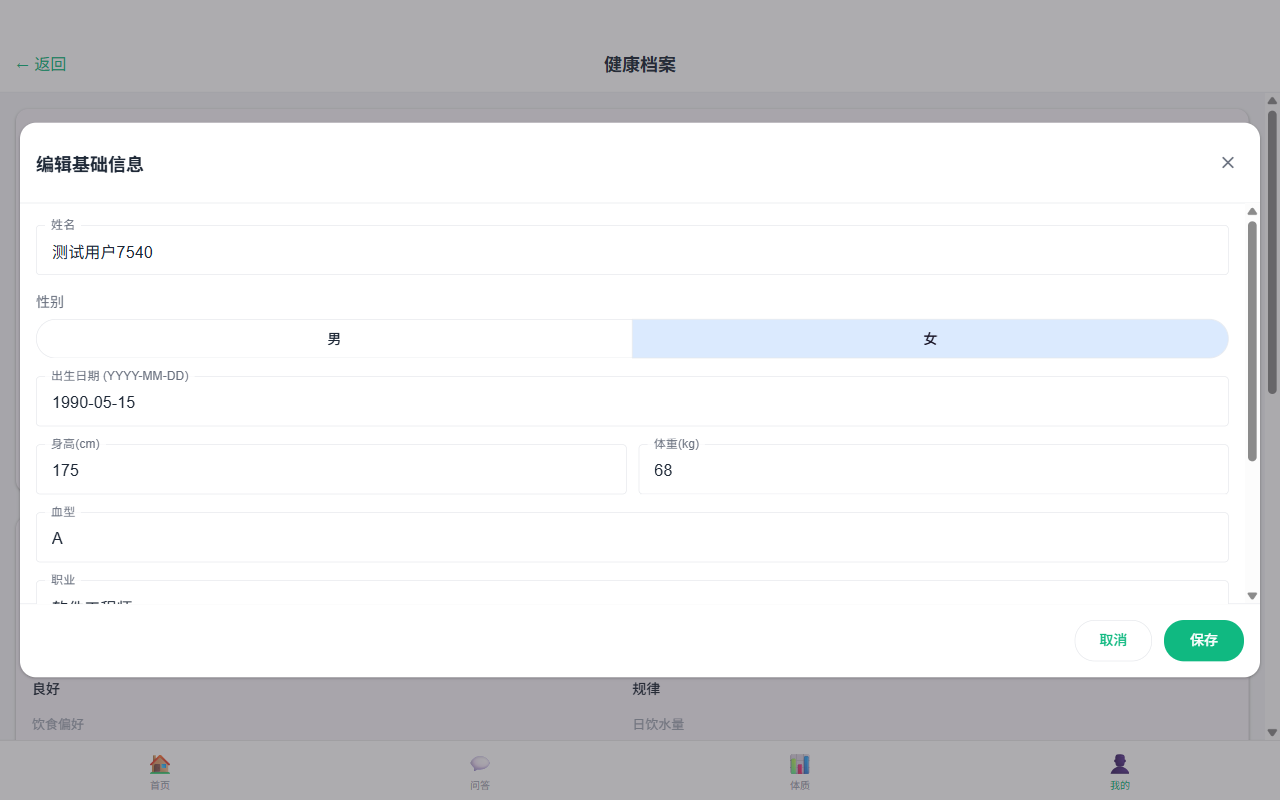Open the 首页 home tab icon
The height and width of the screenshot is (800, 1280).
click(x=160, y=764)
